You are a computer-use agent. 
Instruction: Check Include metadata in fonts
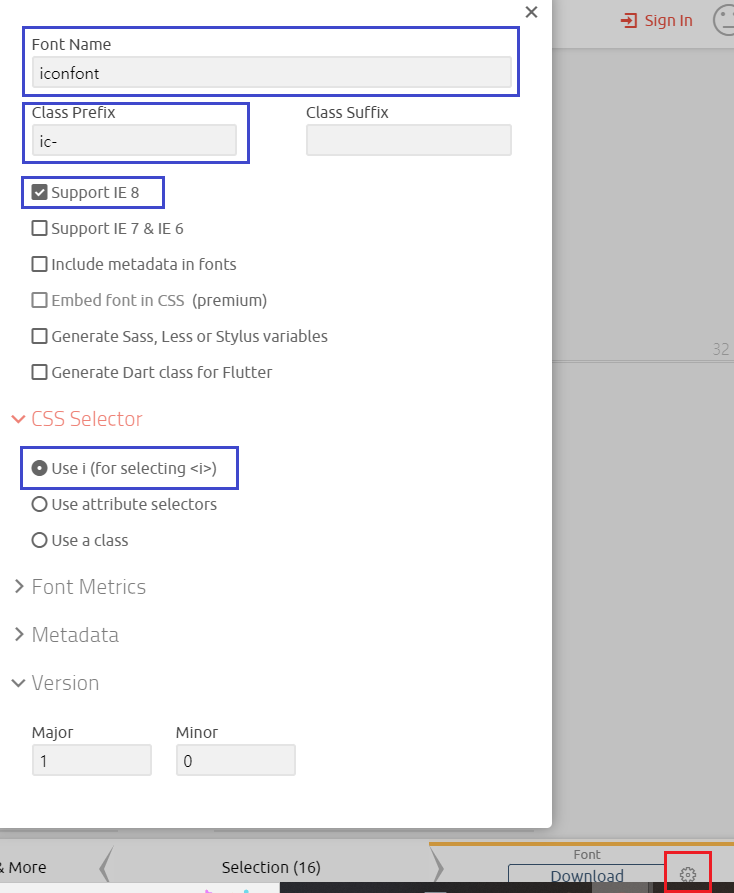(x=39, y=264)
